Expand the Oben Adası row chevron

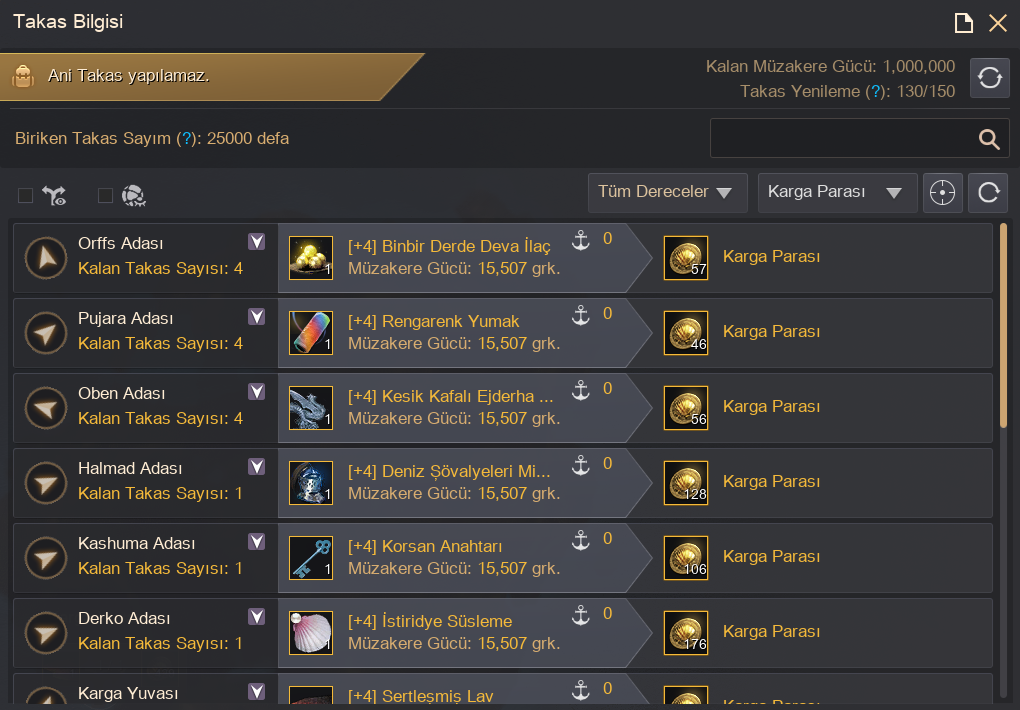(x=257, y=391)
